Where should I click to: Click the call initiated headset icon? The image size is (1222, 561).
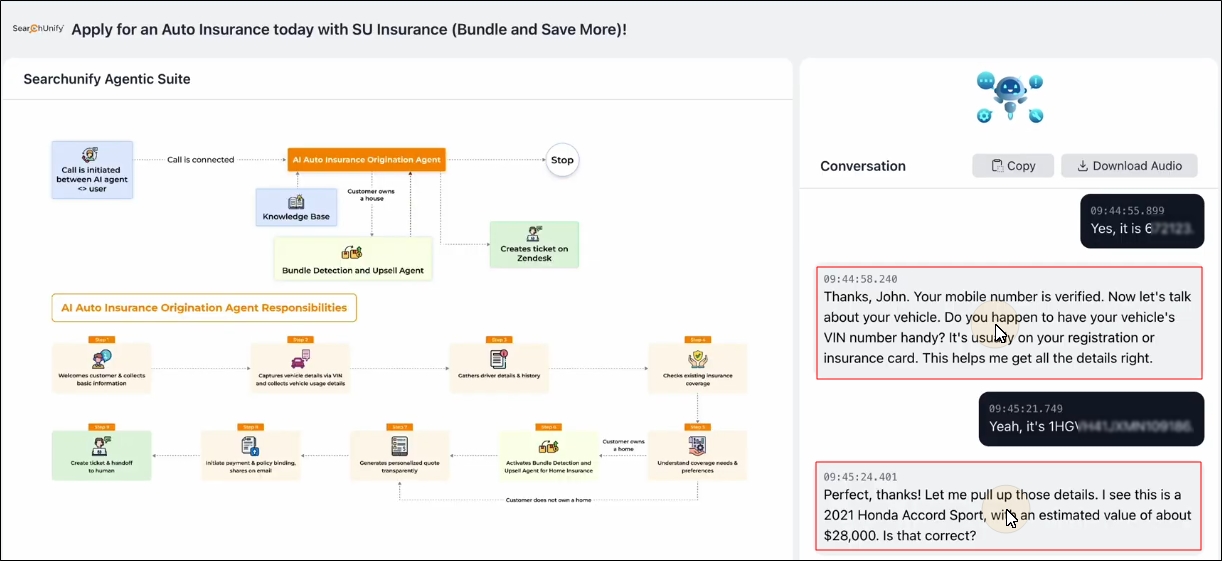[91, 156]
